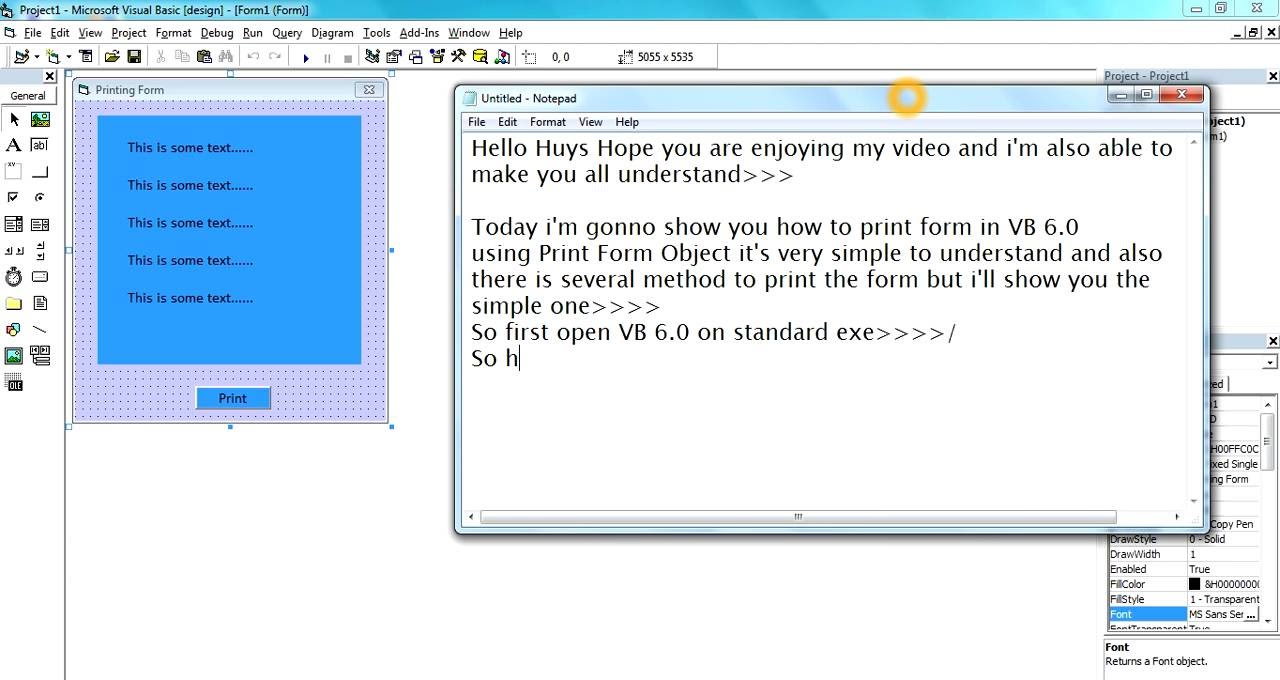This screenshot has width=1280, height=680.
Task: Expand the Add Form dropdown arrow
Action: 68,57
